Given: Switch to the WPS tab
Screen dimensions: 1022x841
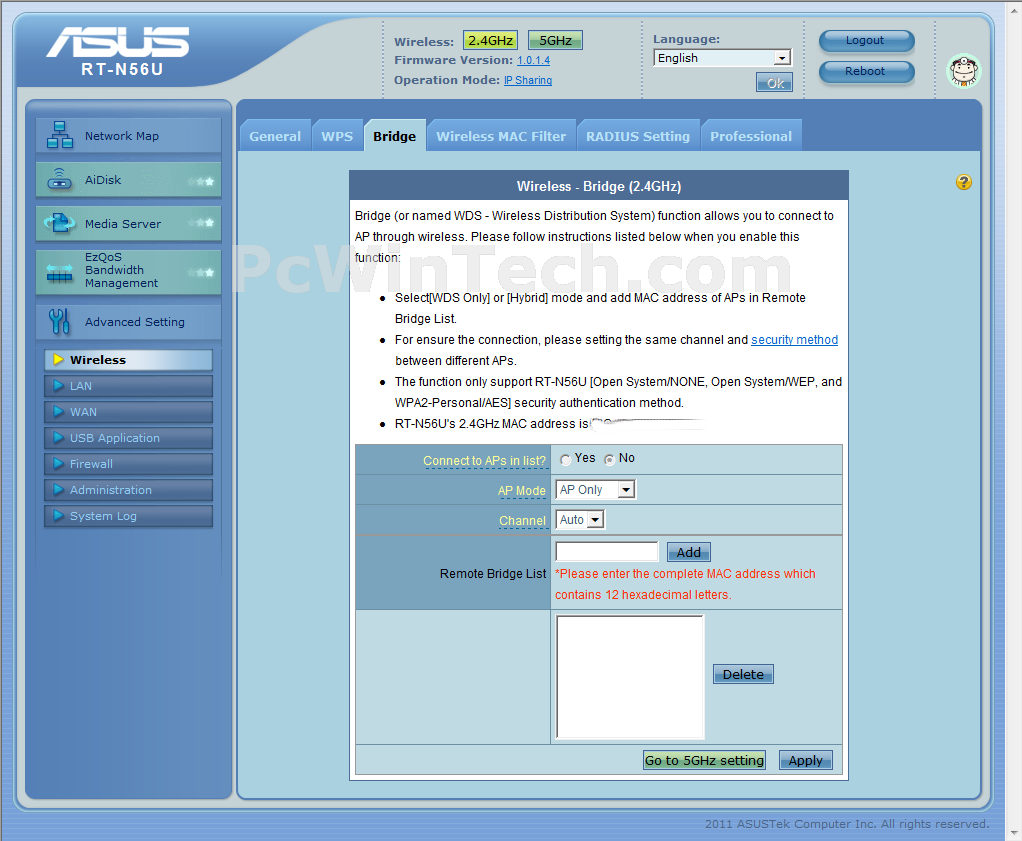Looking at the screenshot, I should (337, 136).
